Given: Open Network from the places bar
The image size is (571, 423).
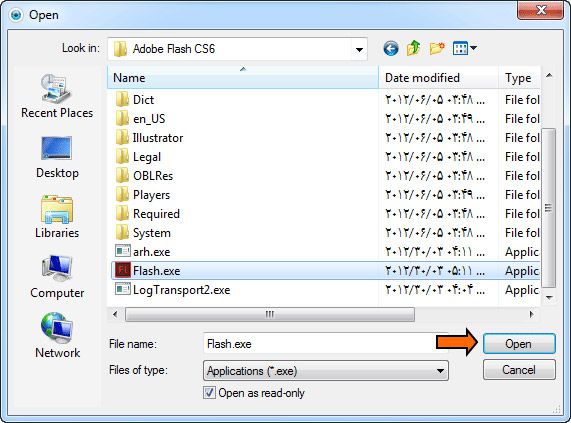Looking at the screenshot, I should point(57,336).
